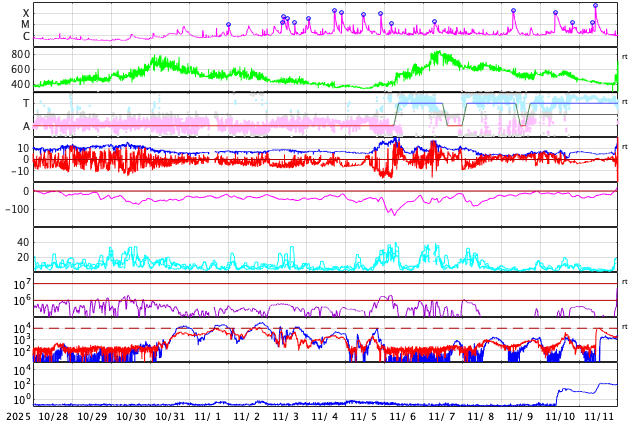Click the rt label beside green speed plot

[x=625, y=57]
